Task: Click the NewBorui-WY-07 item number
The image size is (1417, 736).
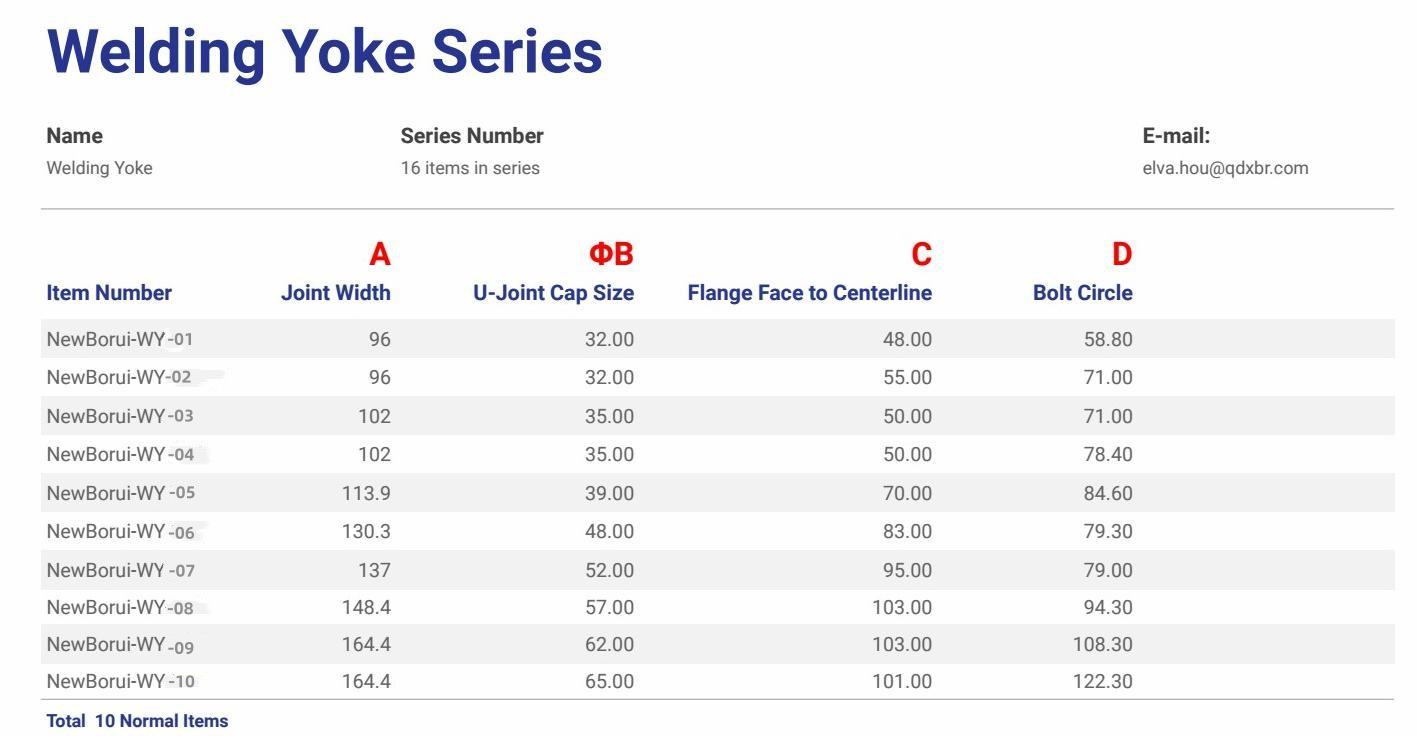Action: click(121, 570)
